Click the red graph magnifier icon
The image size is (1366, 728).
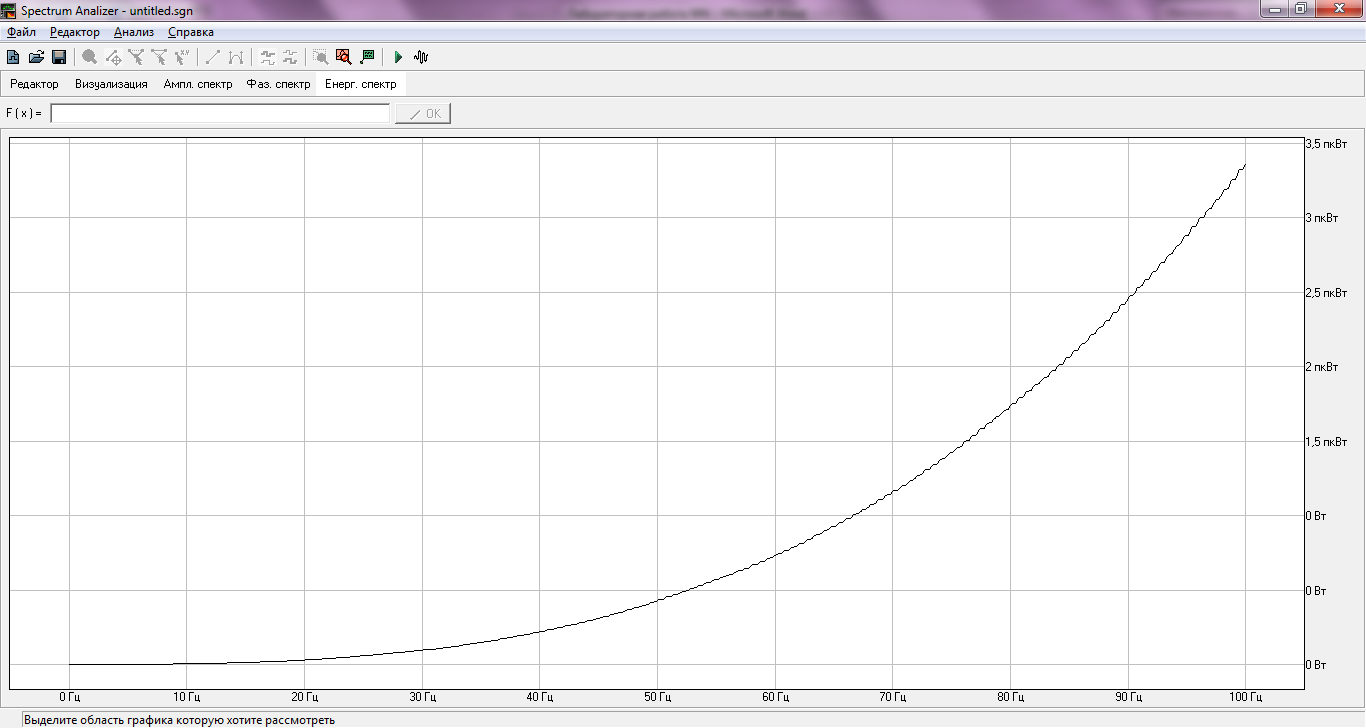coord(344,57)
